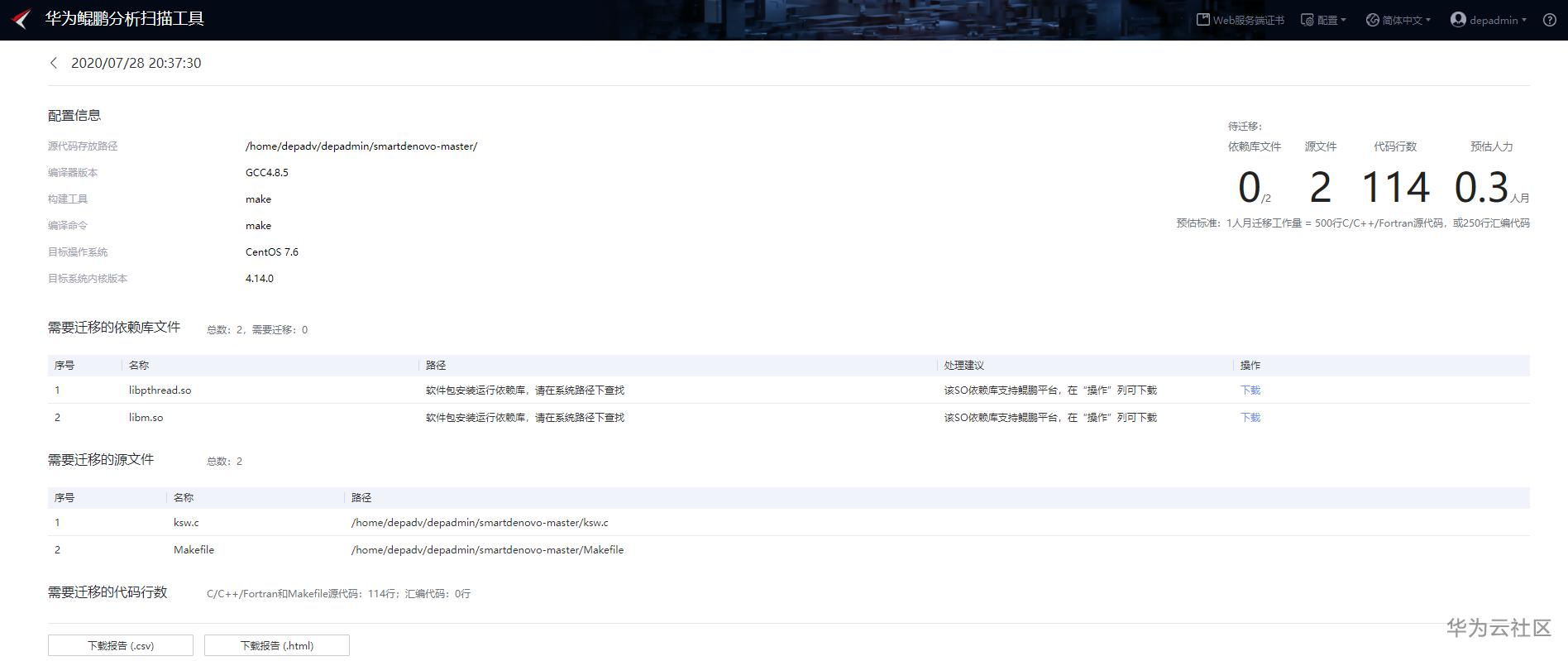Click the Makefile name cell
The width and height of the screenshot is (1568, 661).
click(x=194, y=550)
